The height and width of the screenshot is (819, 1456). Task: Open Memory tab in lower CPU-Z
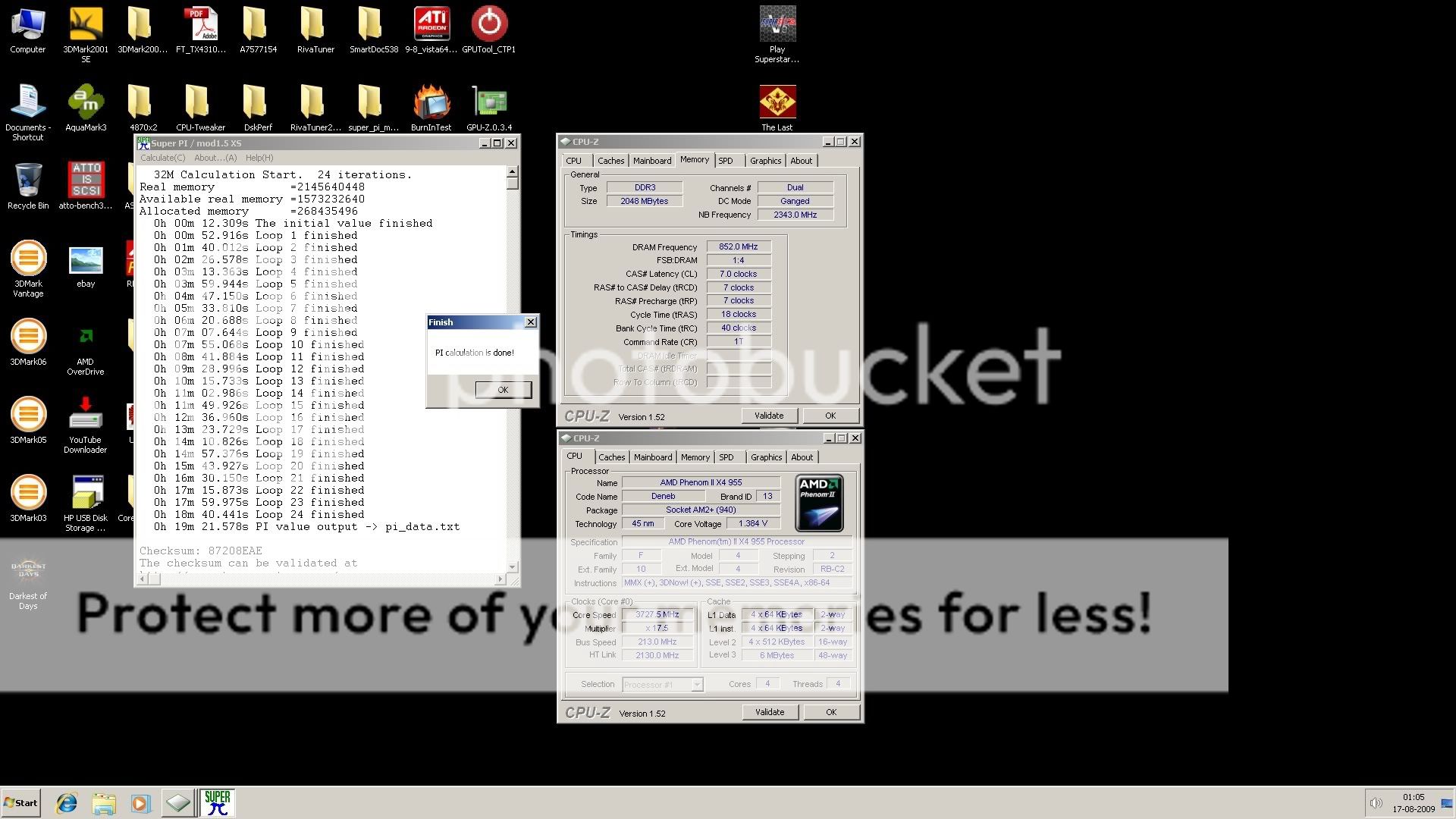coord(695,457)
